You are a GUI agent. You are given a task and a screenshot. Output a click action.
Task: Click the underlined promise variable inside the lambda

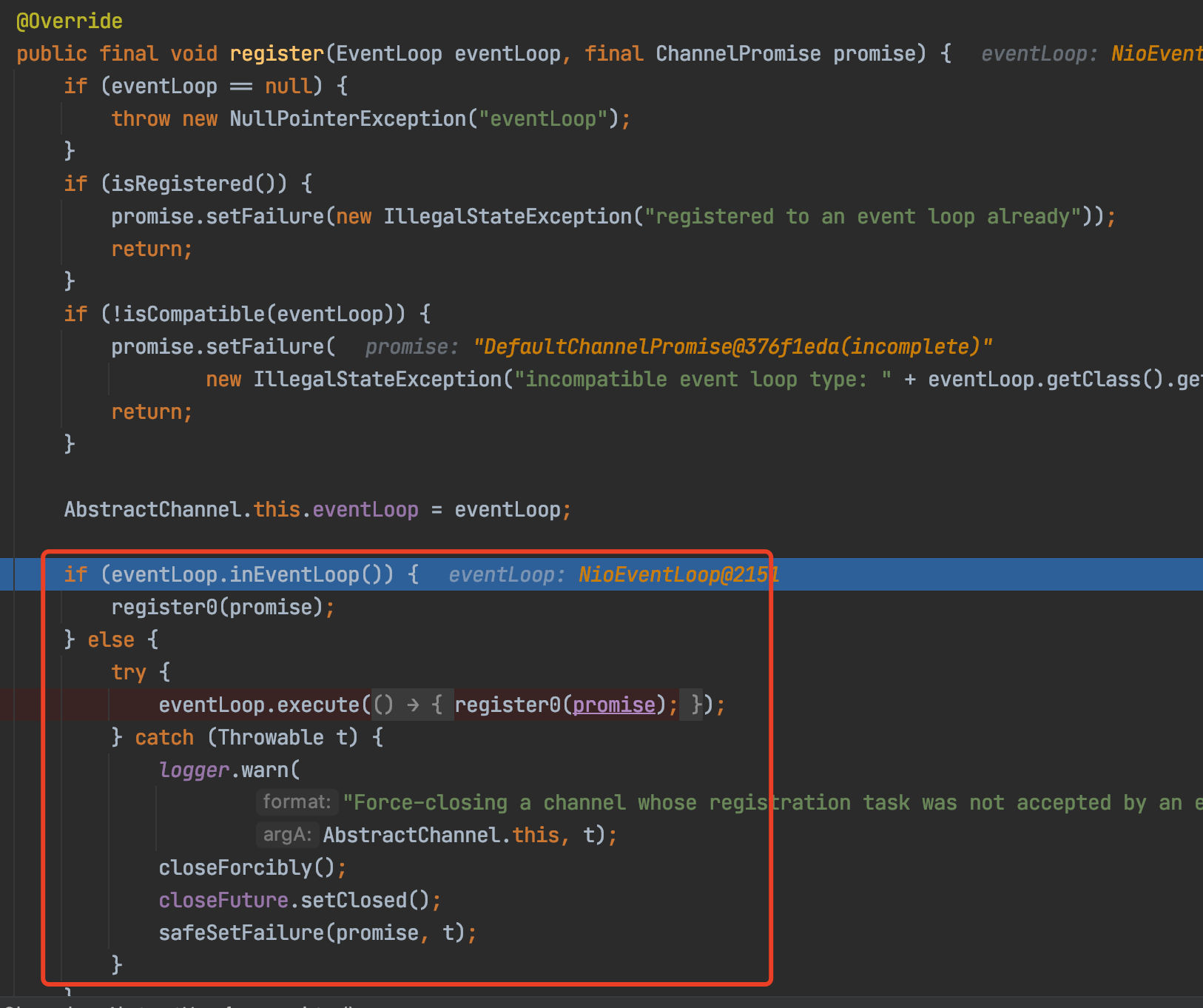pyautogui.click(x=614, y=705)
